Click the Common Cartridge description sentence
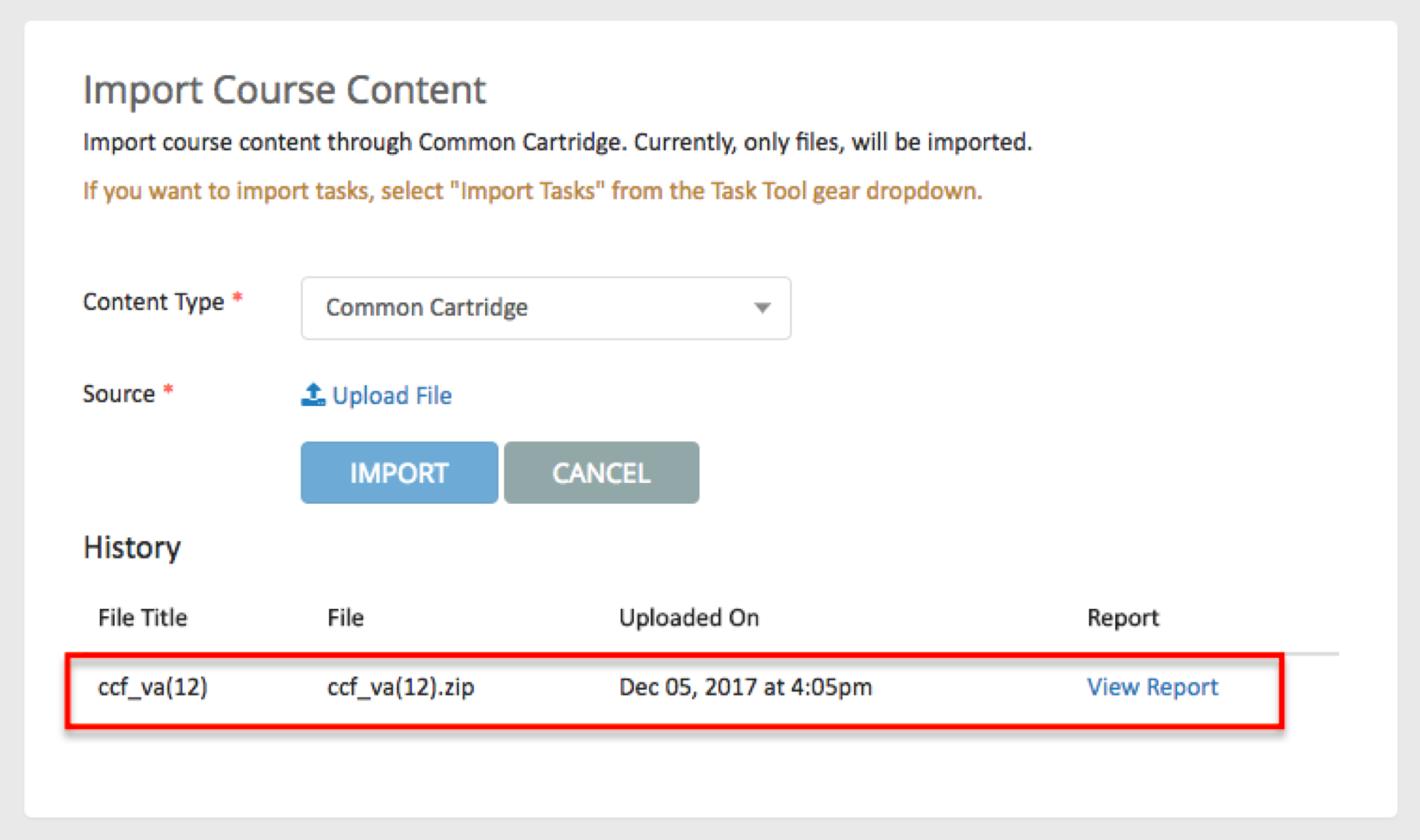 tap(557, 142)
